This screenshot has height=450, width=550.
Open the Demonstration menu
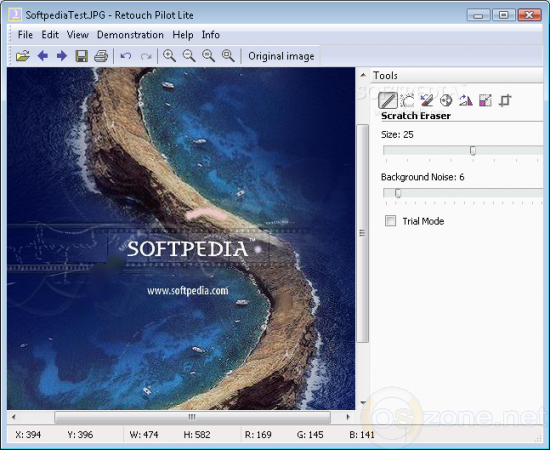(x=130, y=35)
